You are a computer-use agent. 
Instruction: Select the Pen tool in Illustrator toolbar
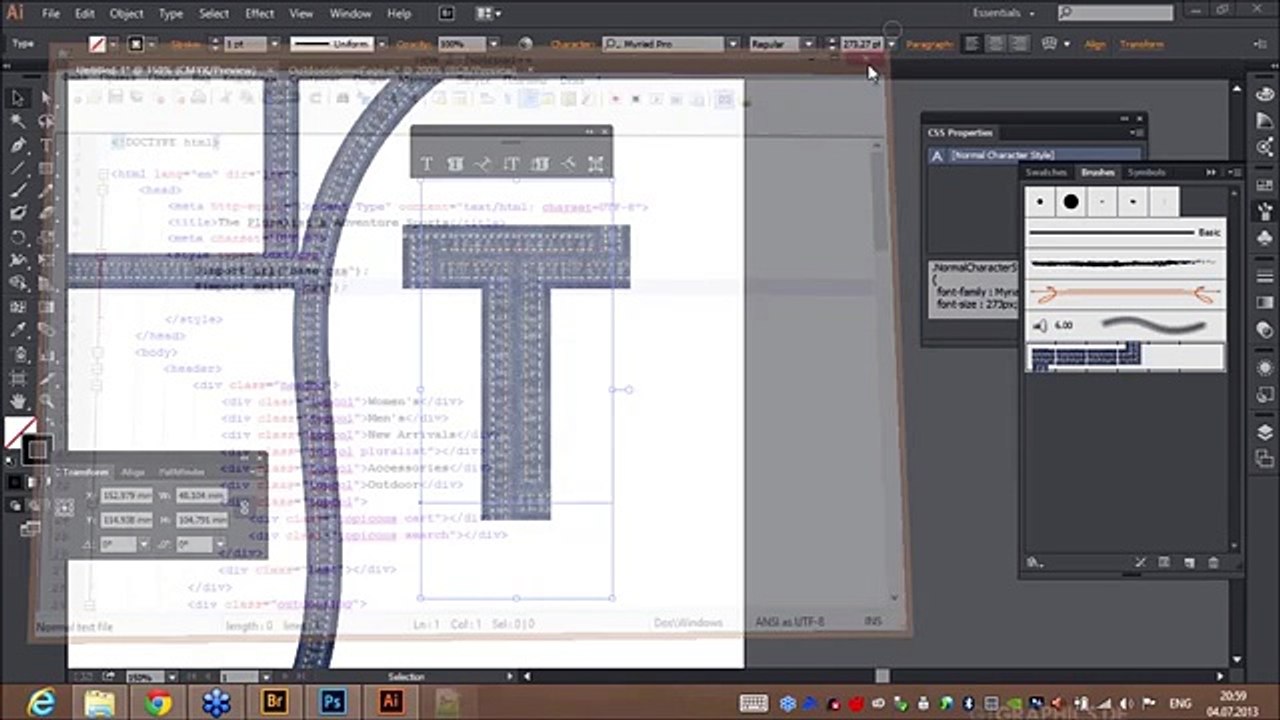pos(18,145)
